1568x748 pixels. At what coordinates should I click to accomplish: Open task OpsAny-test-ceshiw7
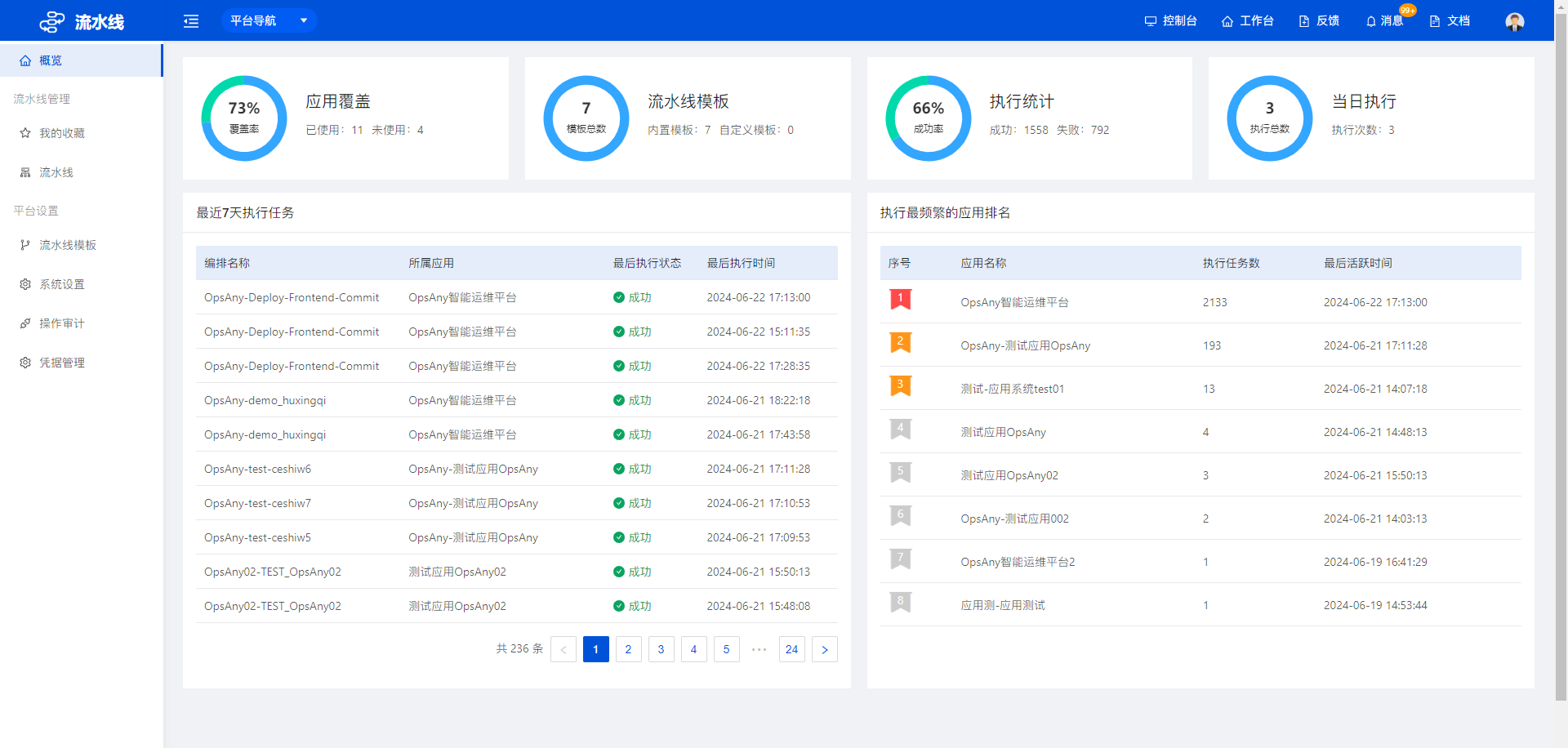click(x=257, y=503)
